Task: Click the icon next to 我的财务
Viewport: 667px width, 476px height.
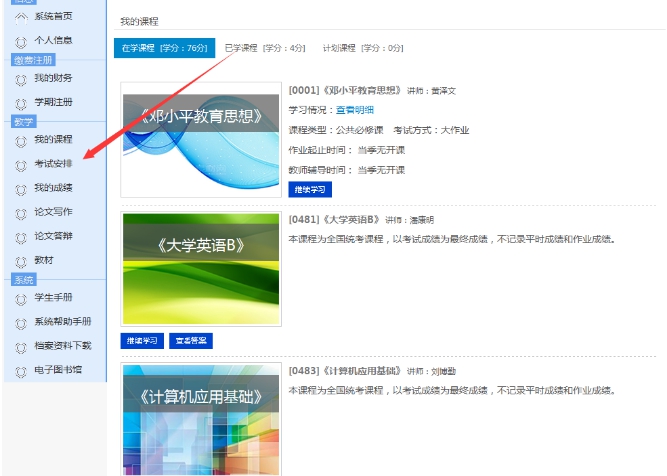Action: (21, 80)
